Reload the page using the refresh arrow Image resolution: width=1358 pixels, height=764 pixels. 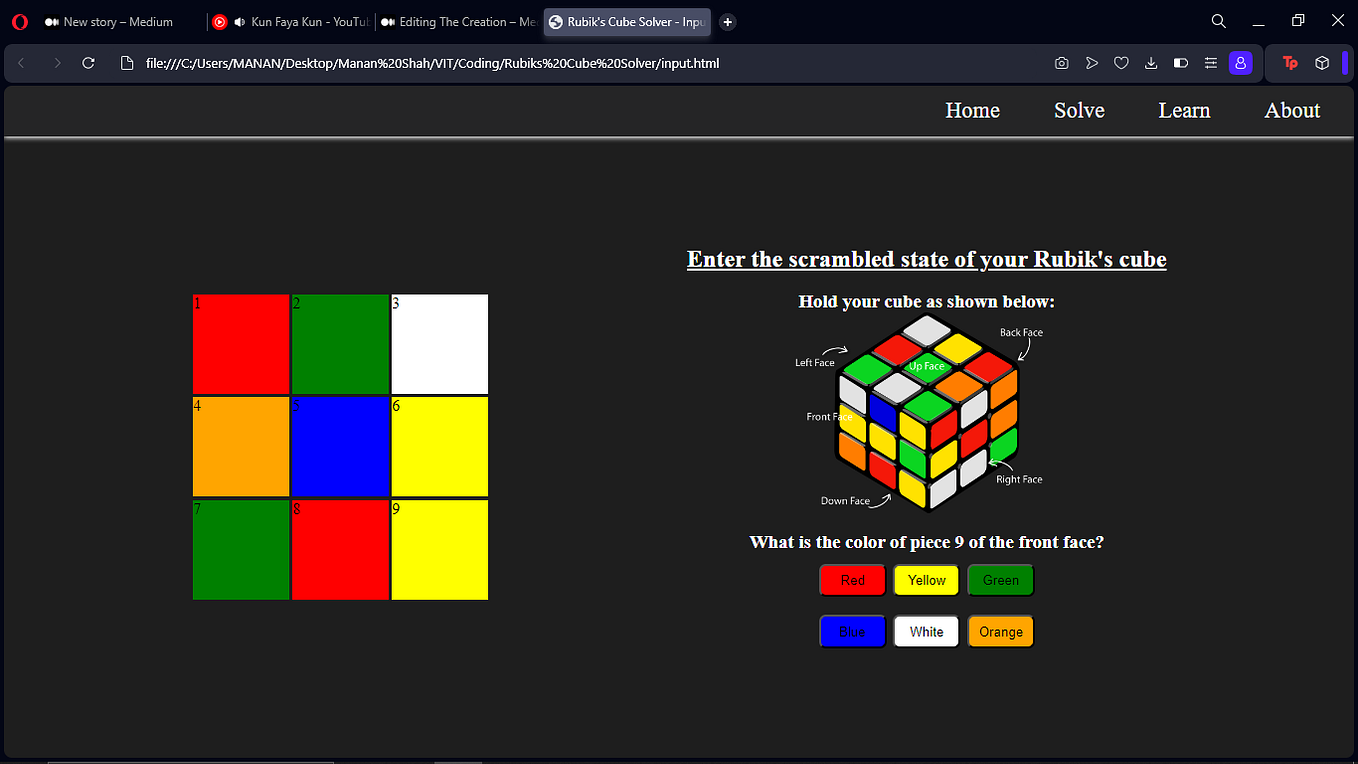88,62
